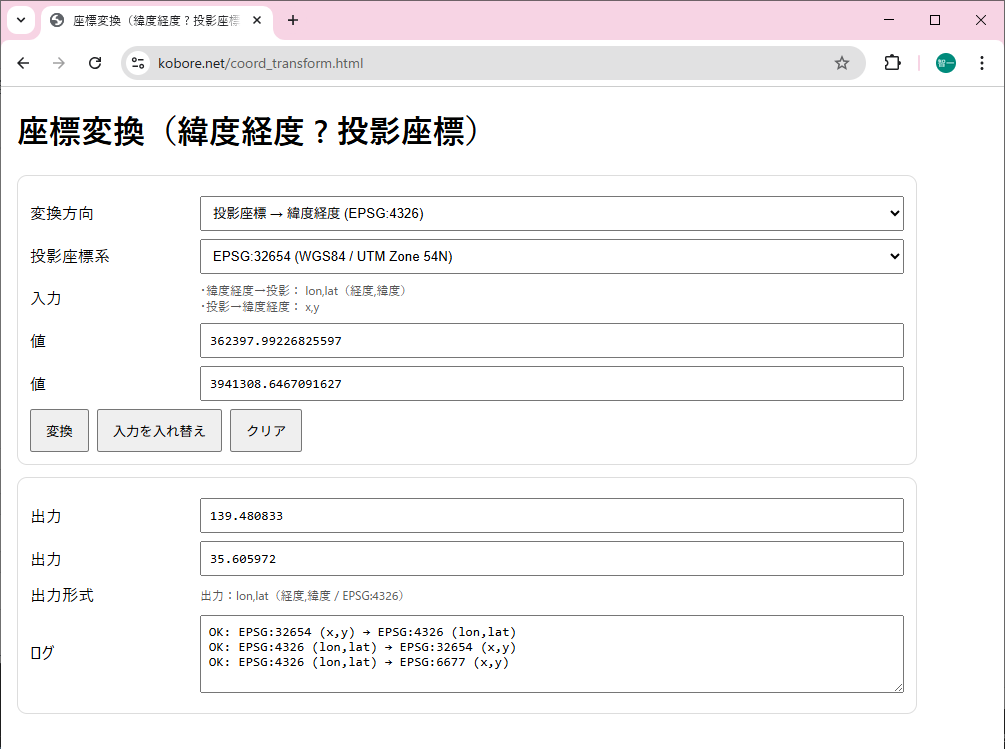
Task: Select the 座標変換 browser tab
Action: click(x=150, y=20)
